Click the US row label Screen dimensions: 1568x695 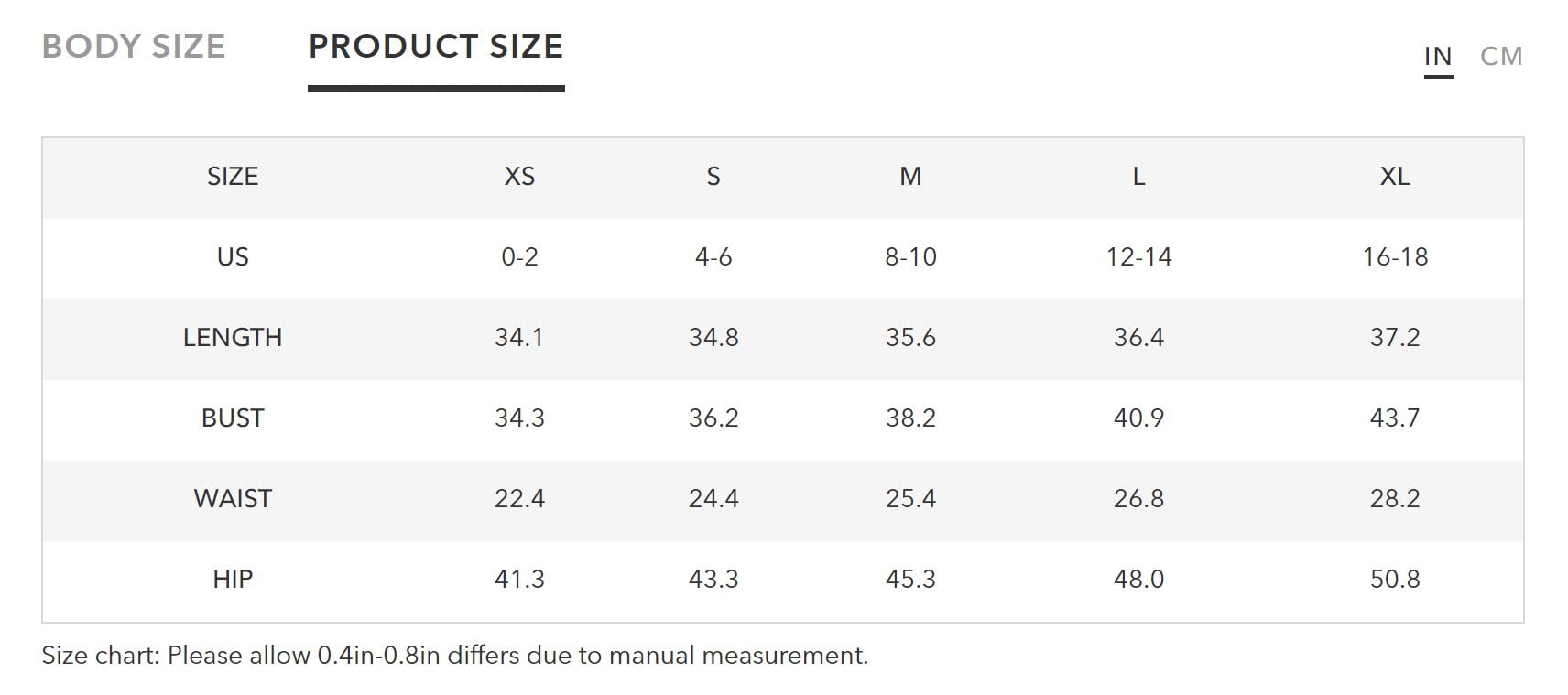[x=233, y=257]
